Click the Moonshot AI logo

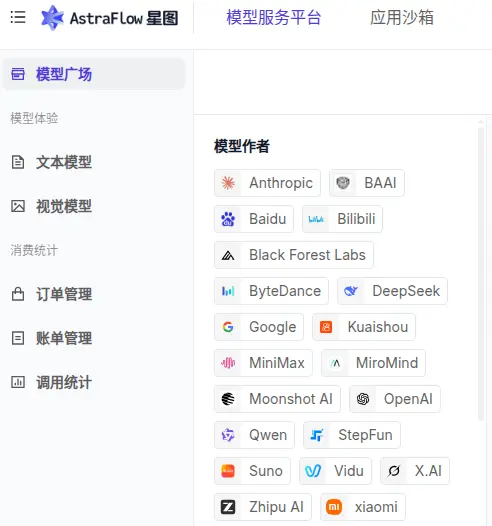228,399
